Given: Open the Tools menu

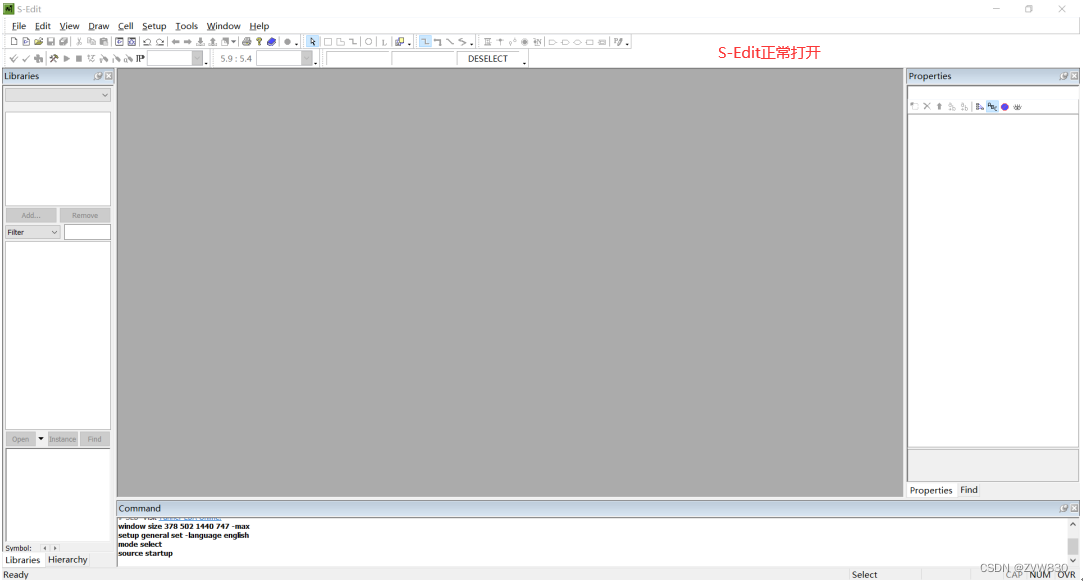Looking at the screenshot, I should (186, 26).
